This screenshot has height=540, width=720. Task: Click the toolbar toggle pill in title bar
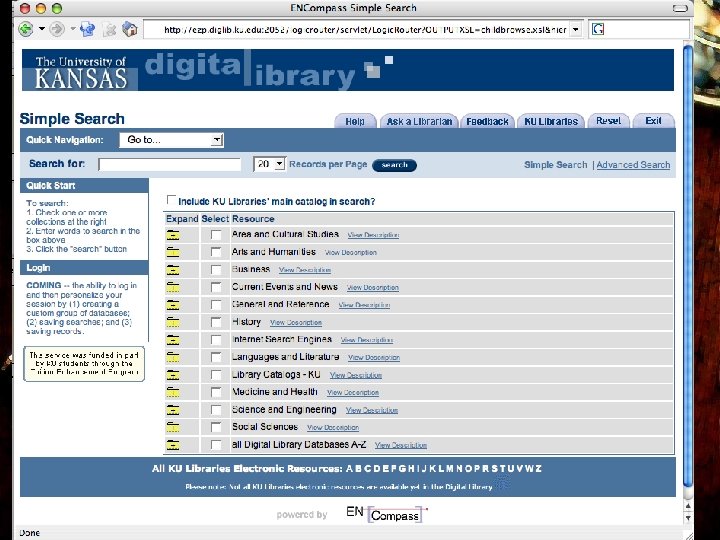coord(680,8)
